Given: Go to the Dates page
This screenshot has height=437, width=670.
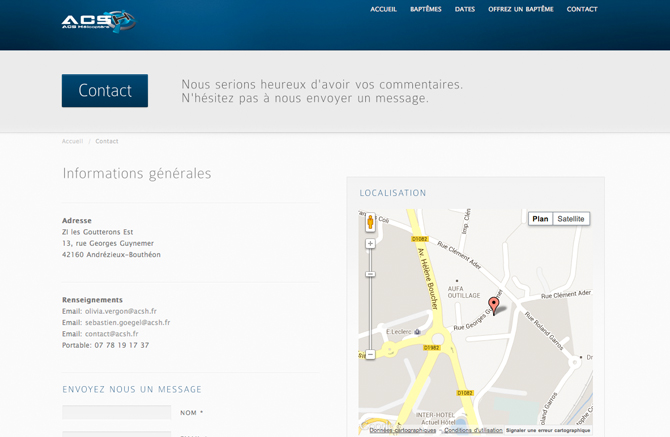Looking at the screenshot, I should click(465, 9).
